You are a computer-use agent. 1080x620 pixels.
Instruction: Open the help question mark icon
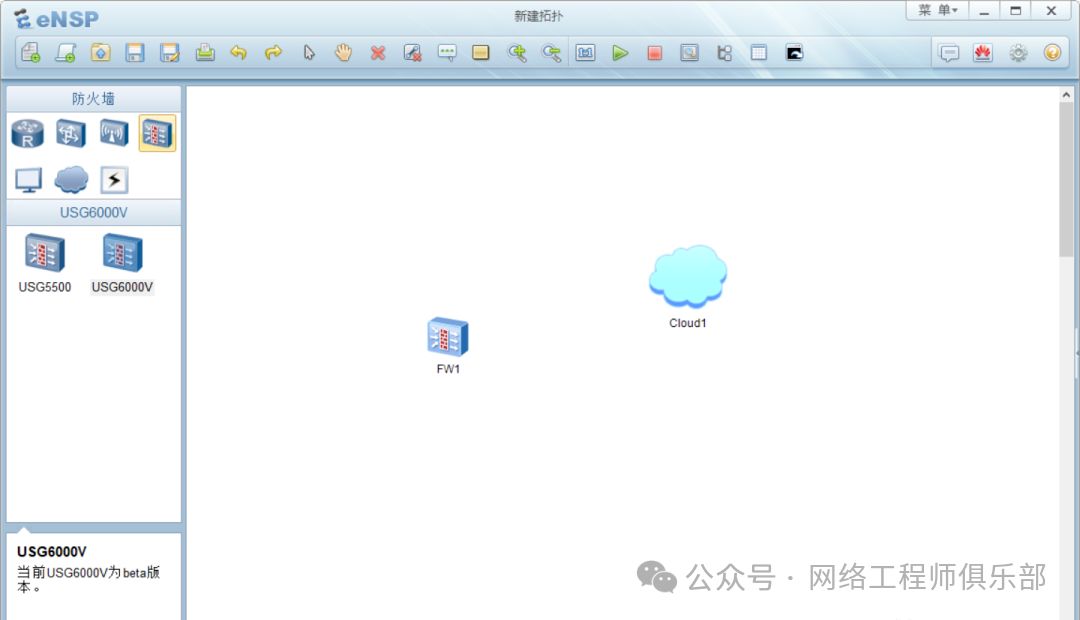(1052, 52)
